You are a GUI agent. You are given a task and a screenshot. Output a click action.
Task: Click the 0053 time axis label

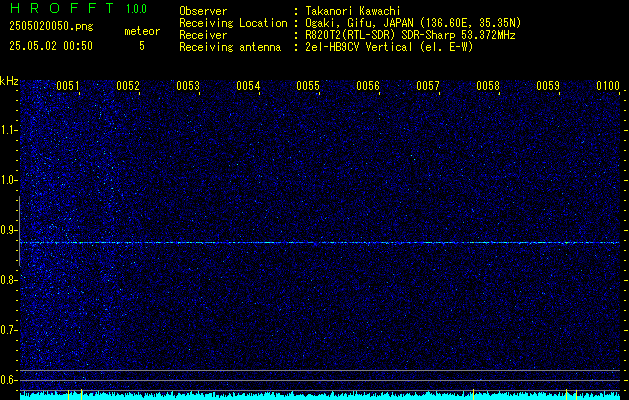pos(188,86)
